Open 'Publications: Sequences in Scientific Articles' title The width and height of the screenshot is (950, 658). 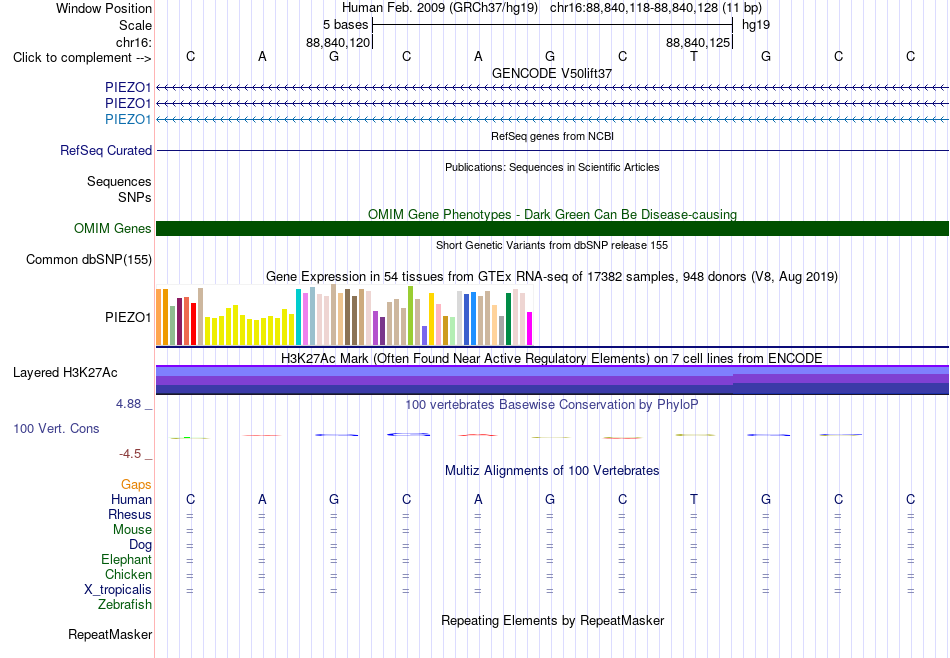click(552, 167)
